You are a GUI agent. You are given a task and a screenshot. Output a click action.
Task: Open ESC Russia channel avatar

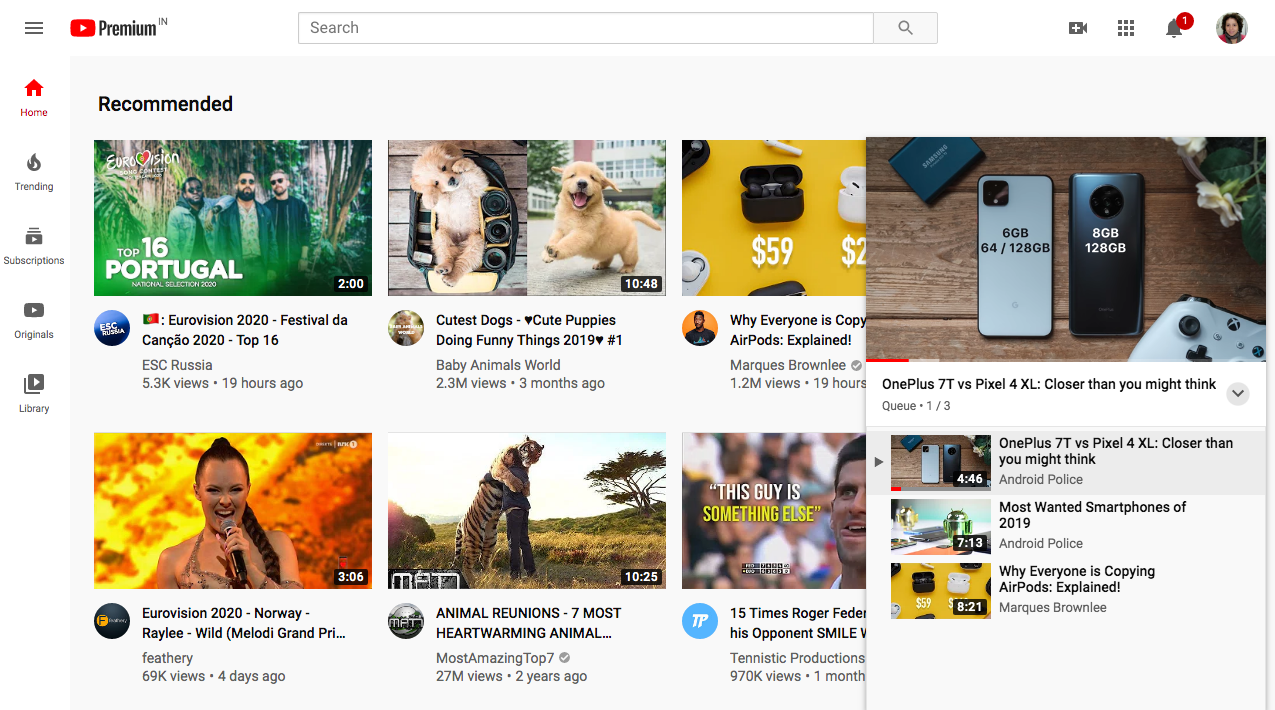(x=112, y=328)
